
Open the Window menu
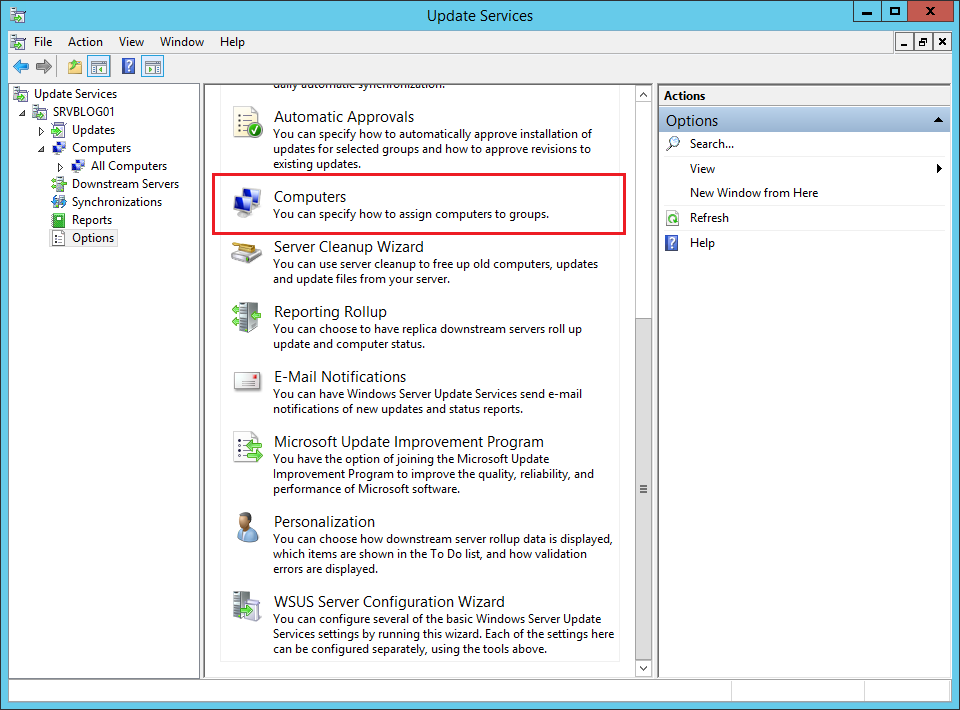(x=182, y=42)
